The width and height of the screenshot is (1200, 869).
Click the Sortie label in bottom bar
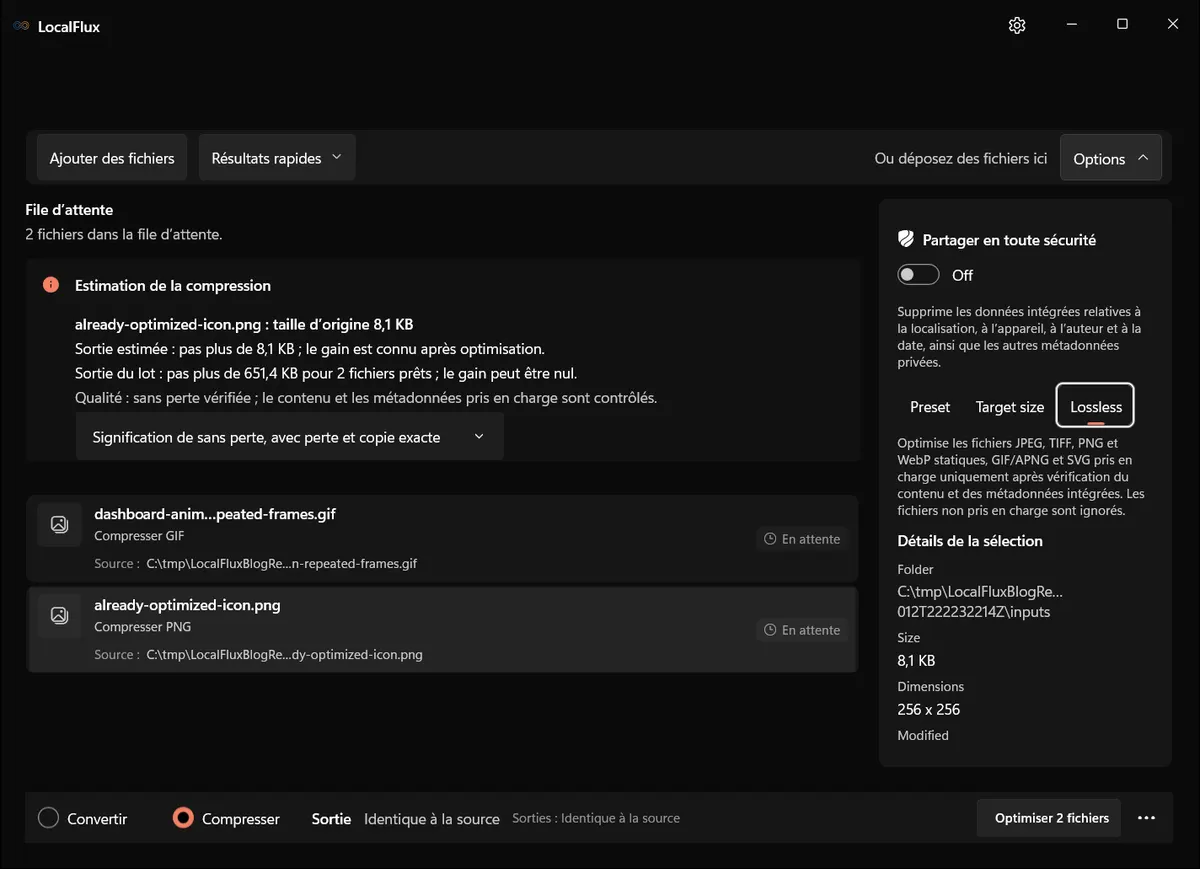click(331, 818)
